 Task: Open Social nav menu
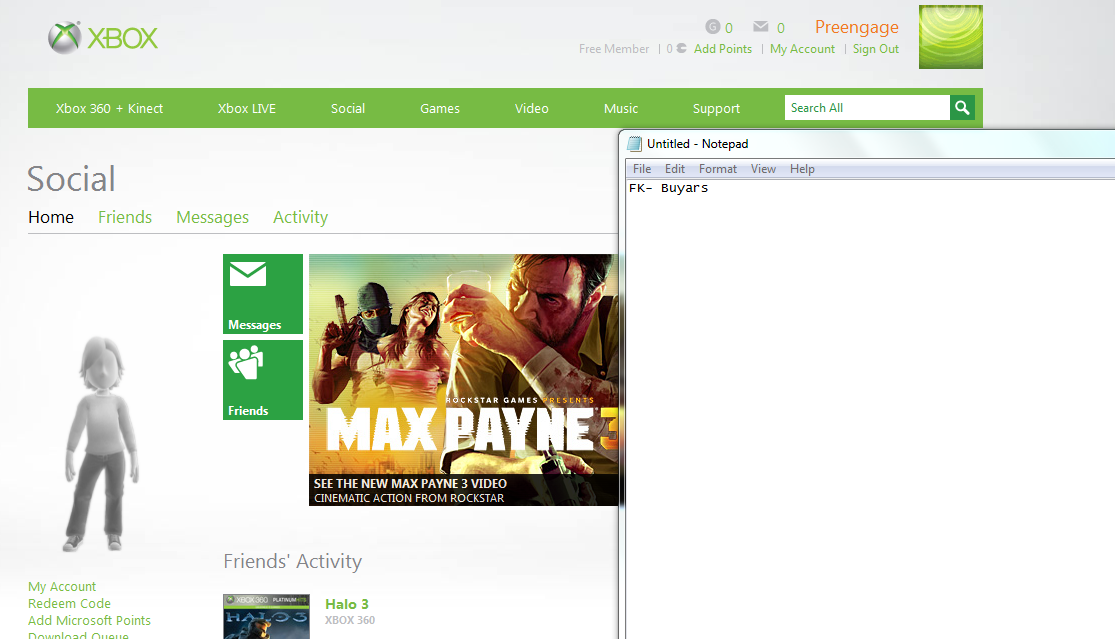348,109
